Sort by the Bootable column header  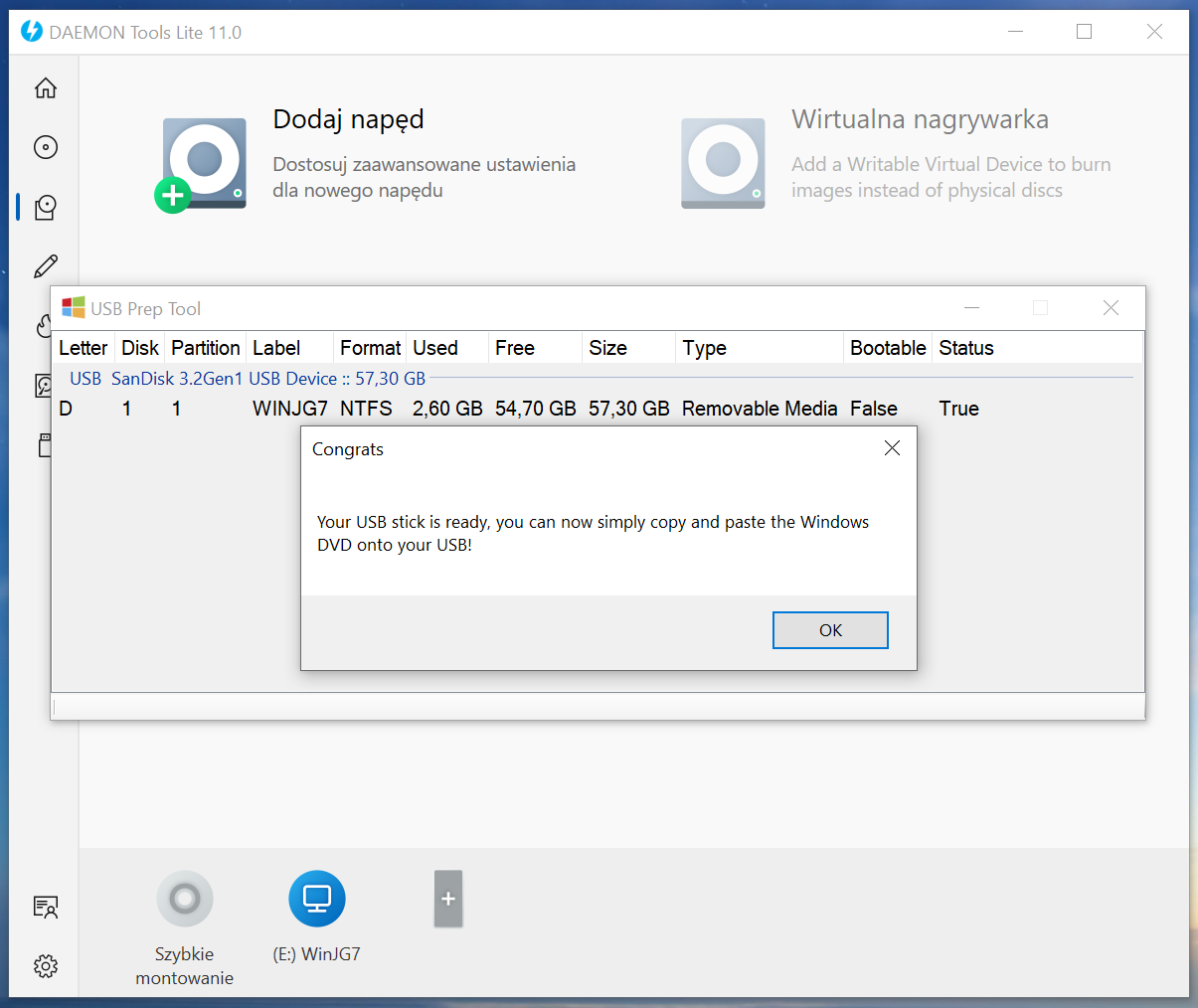pyautogui.click(x=887, y=348)
